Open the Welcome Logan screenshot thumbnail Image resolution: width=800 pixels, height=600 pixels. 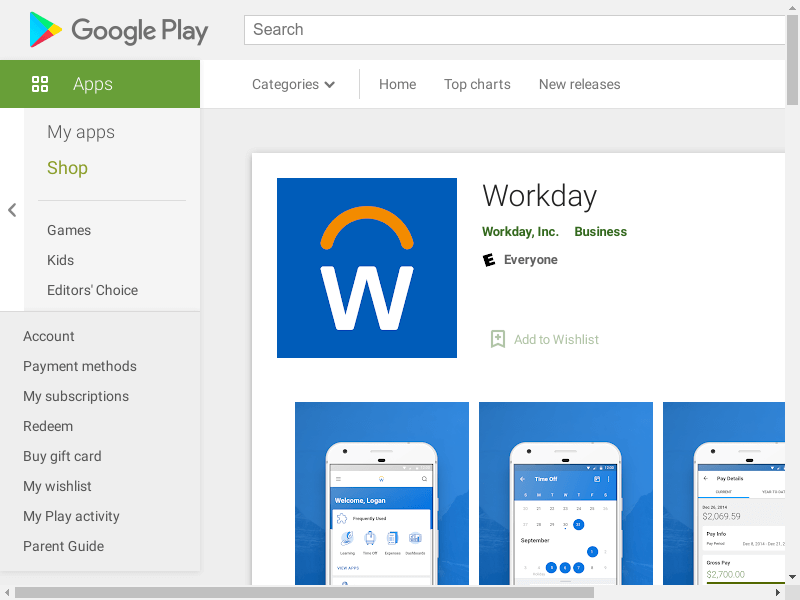click(382, 493)
